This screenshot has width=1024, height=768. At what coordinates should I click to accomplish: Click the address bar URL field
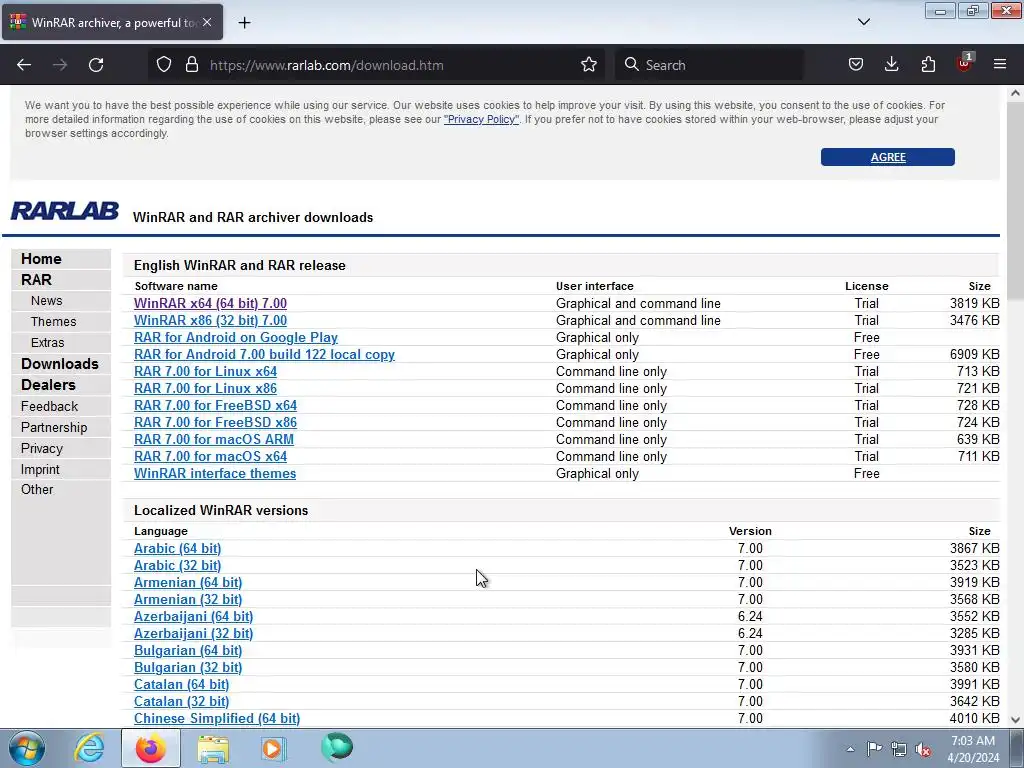(x=379, y=65)
